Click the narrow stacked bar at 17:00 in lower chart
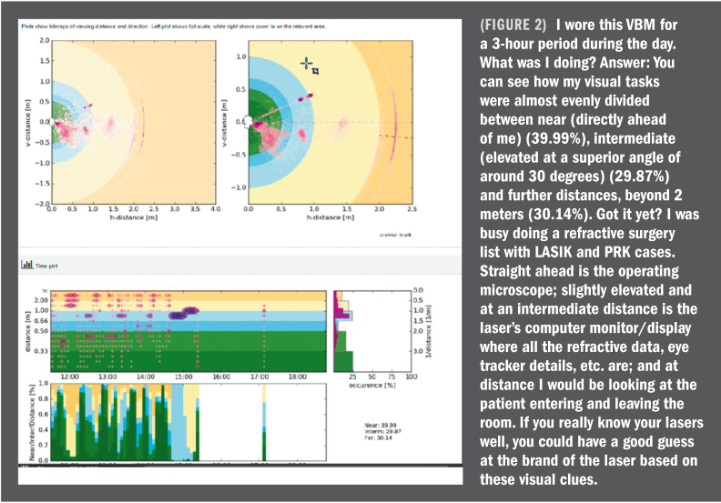721x503 pixels. (264, 422)
